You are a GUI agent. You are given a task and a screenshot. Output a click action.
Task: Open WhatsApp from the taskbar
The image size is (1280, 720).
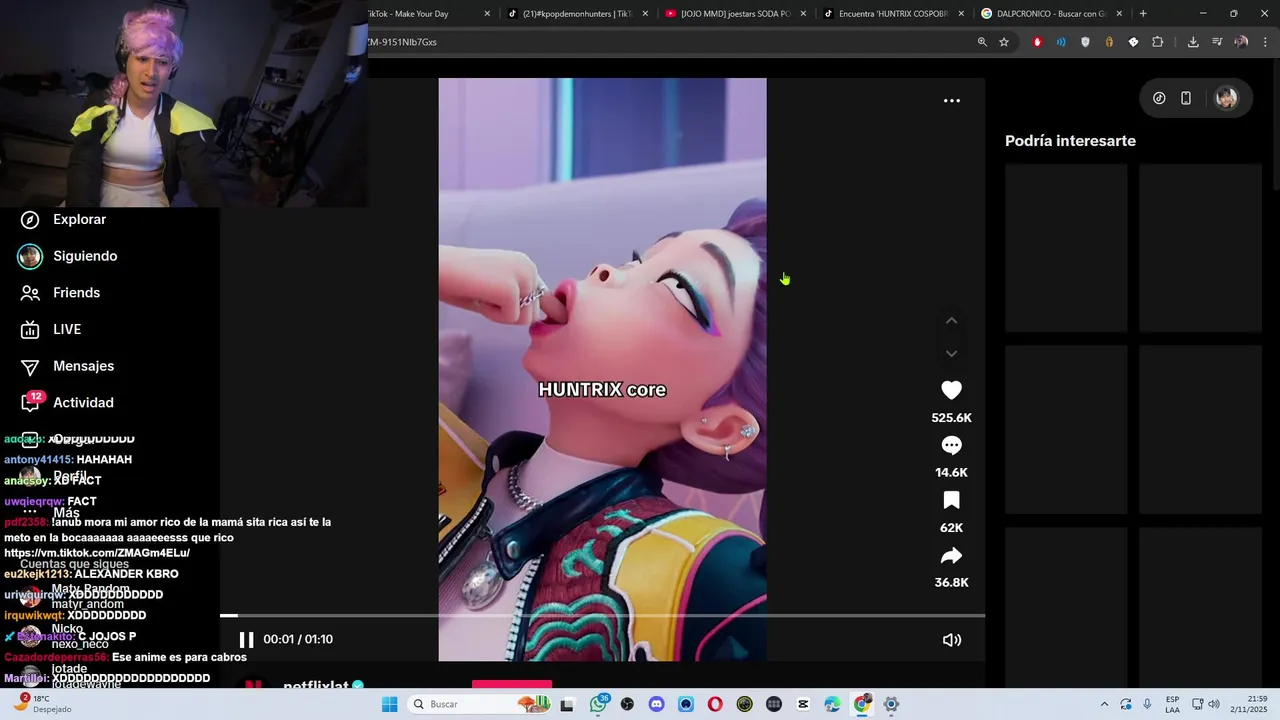(598, 704)
